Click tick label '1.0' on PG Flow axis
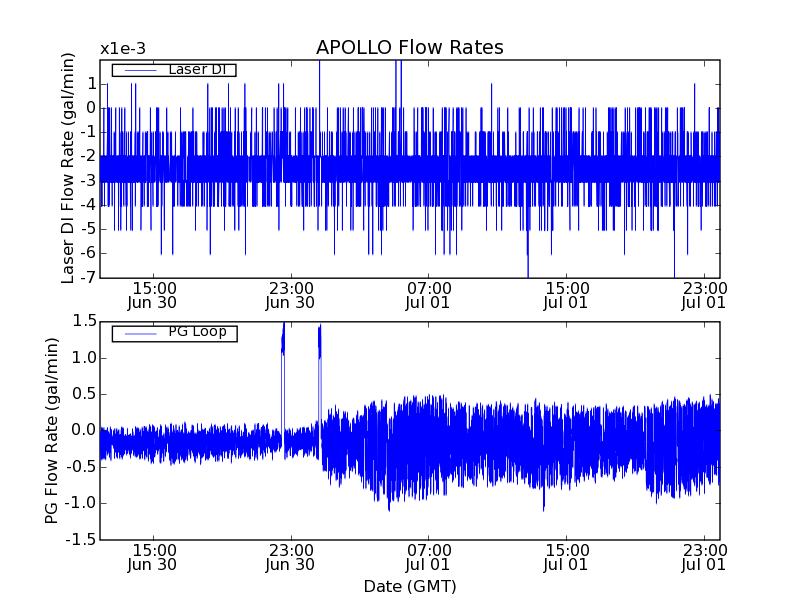Viewport: 800px width, 600px height. pyautogui.click(x=84, y=358)
